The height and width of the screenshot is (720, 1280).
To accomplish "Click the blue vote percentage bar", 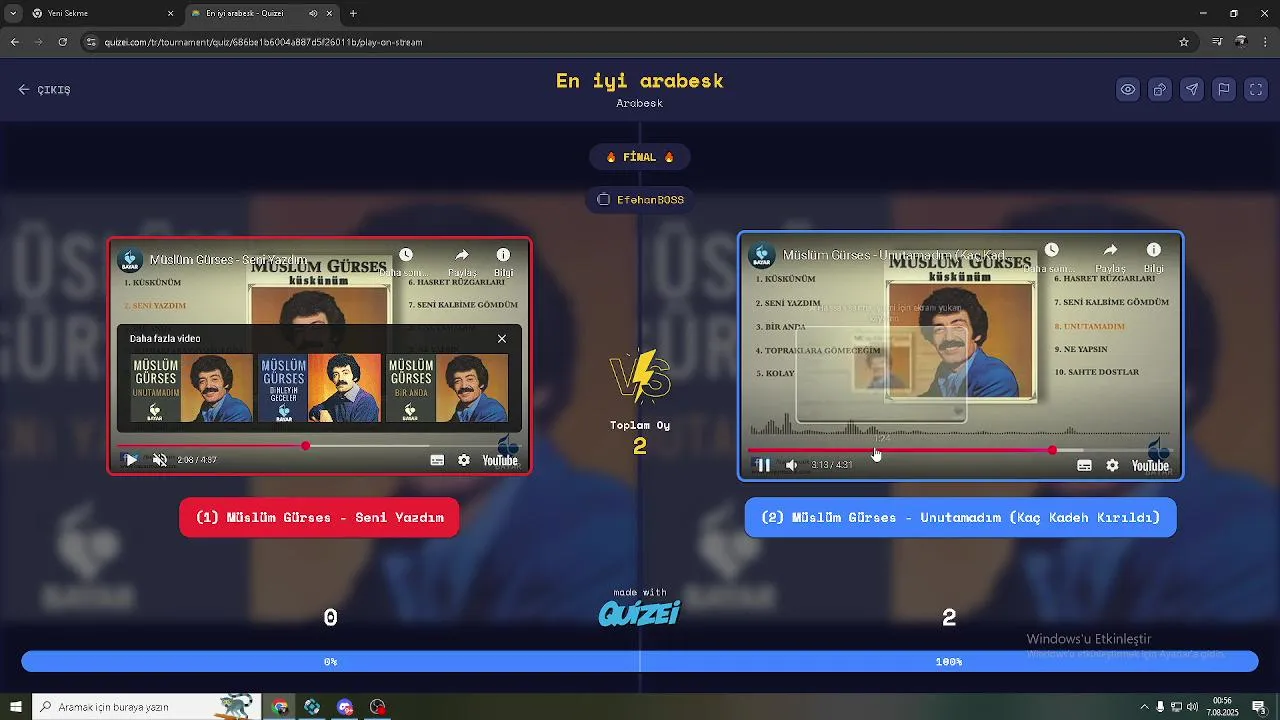I will click(640, 661).
